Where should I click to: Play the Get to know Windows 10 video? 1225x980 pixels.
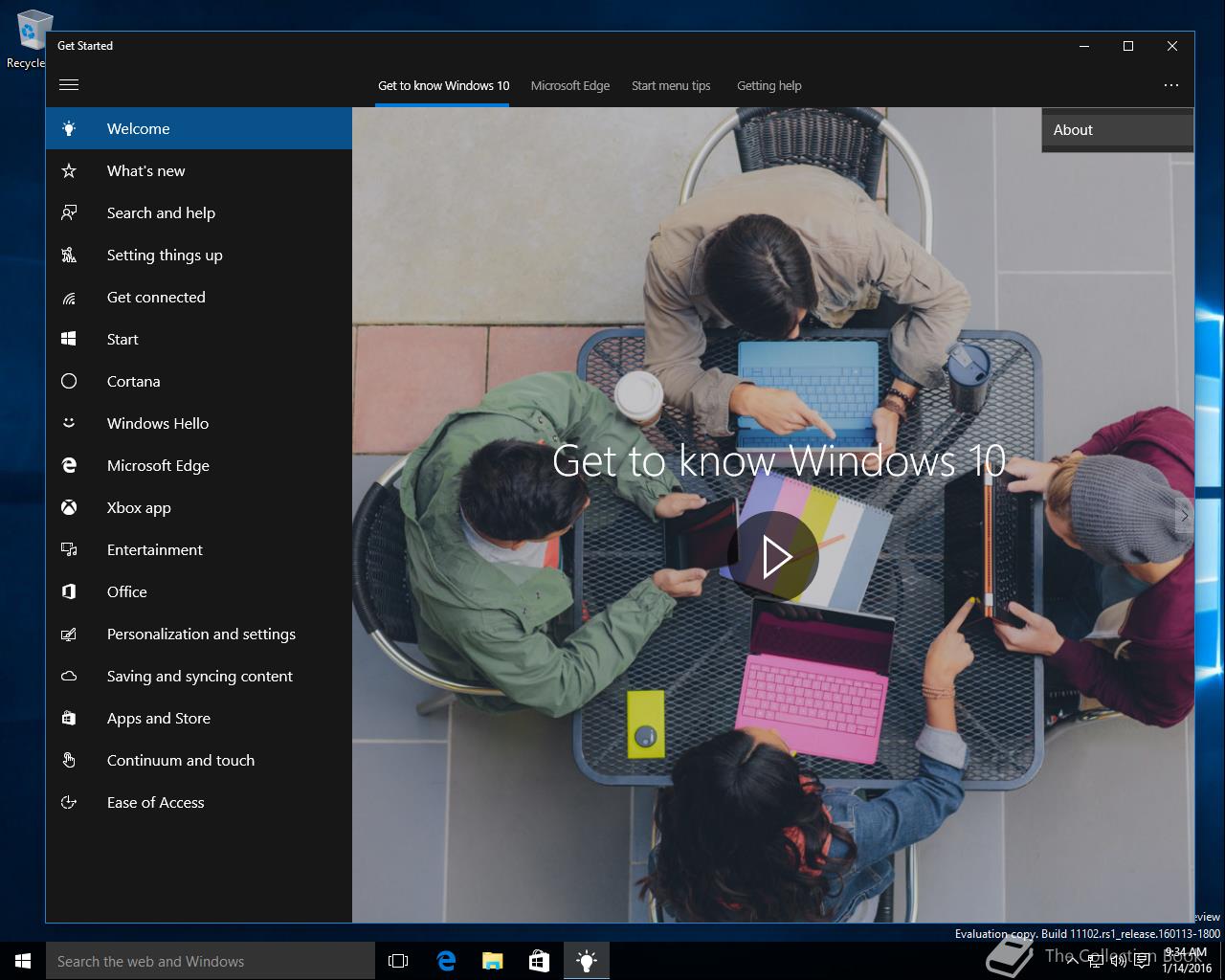(774, 556)
